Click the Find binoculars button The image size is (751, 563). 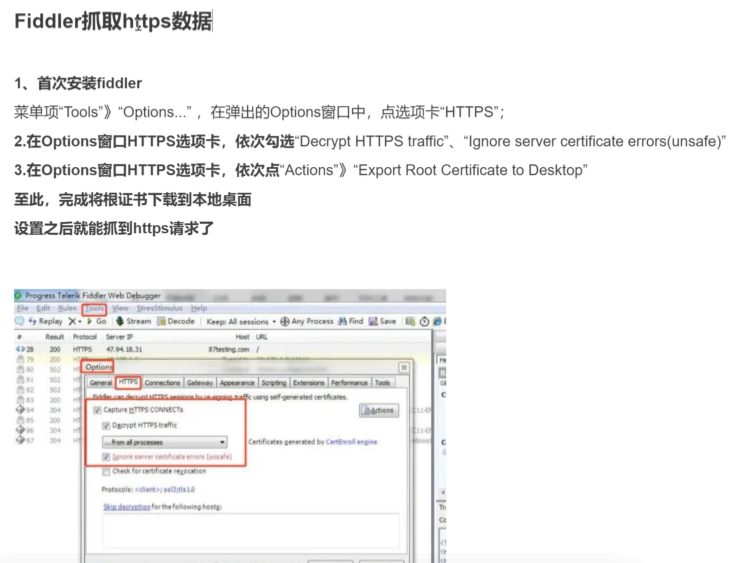(x=351, y=321)
